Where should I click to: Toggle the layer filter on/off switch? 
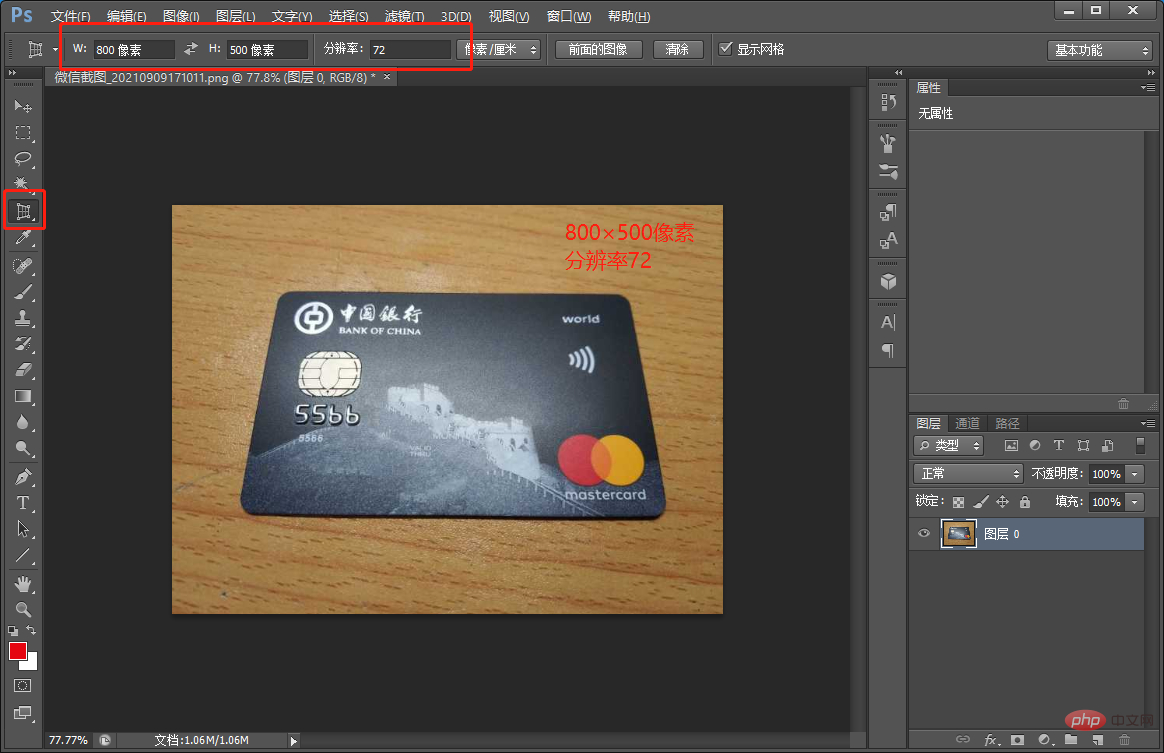pos(1140,445)
